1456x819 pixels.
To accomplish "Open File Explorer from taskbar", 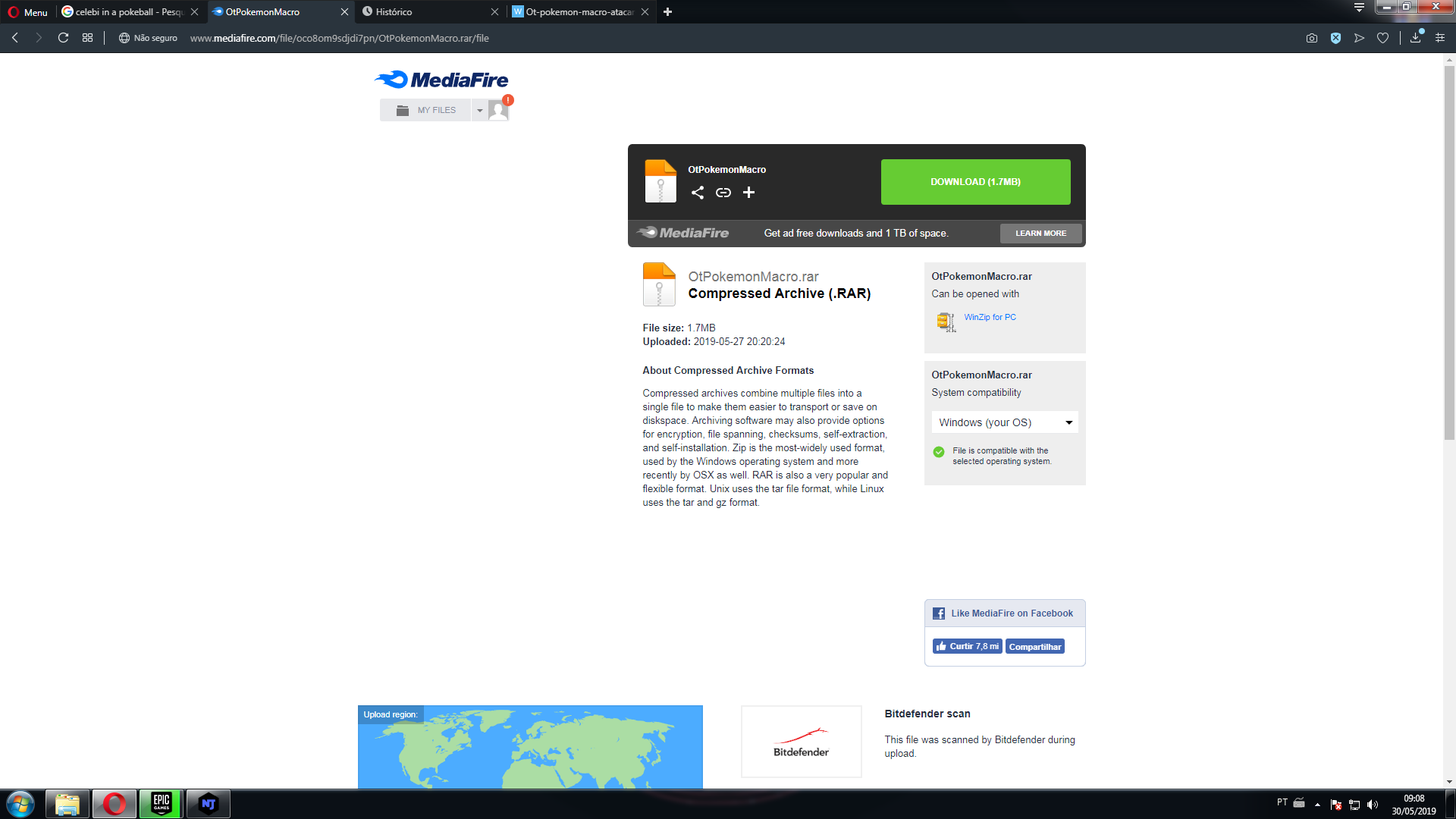I will tap(67, 804).
